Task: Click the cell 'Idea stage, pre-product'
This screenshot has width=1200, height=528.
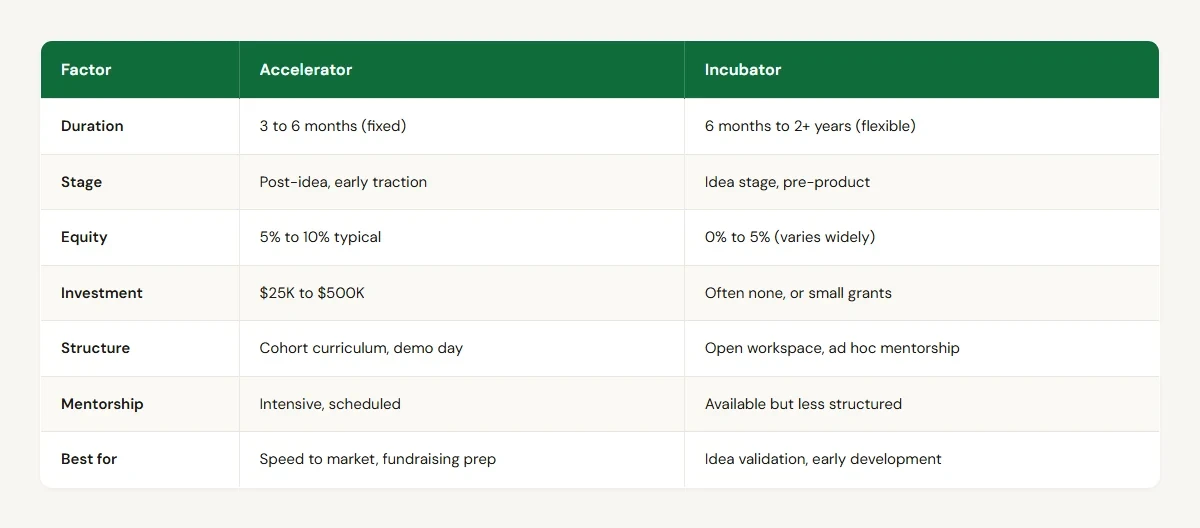Action: point(922,182)
